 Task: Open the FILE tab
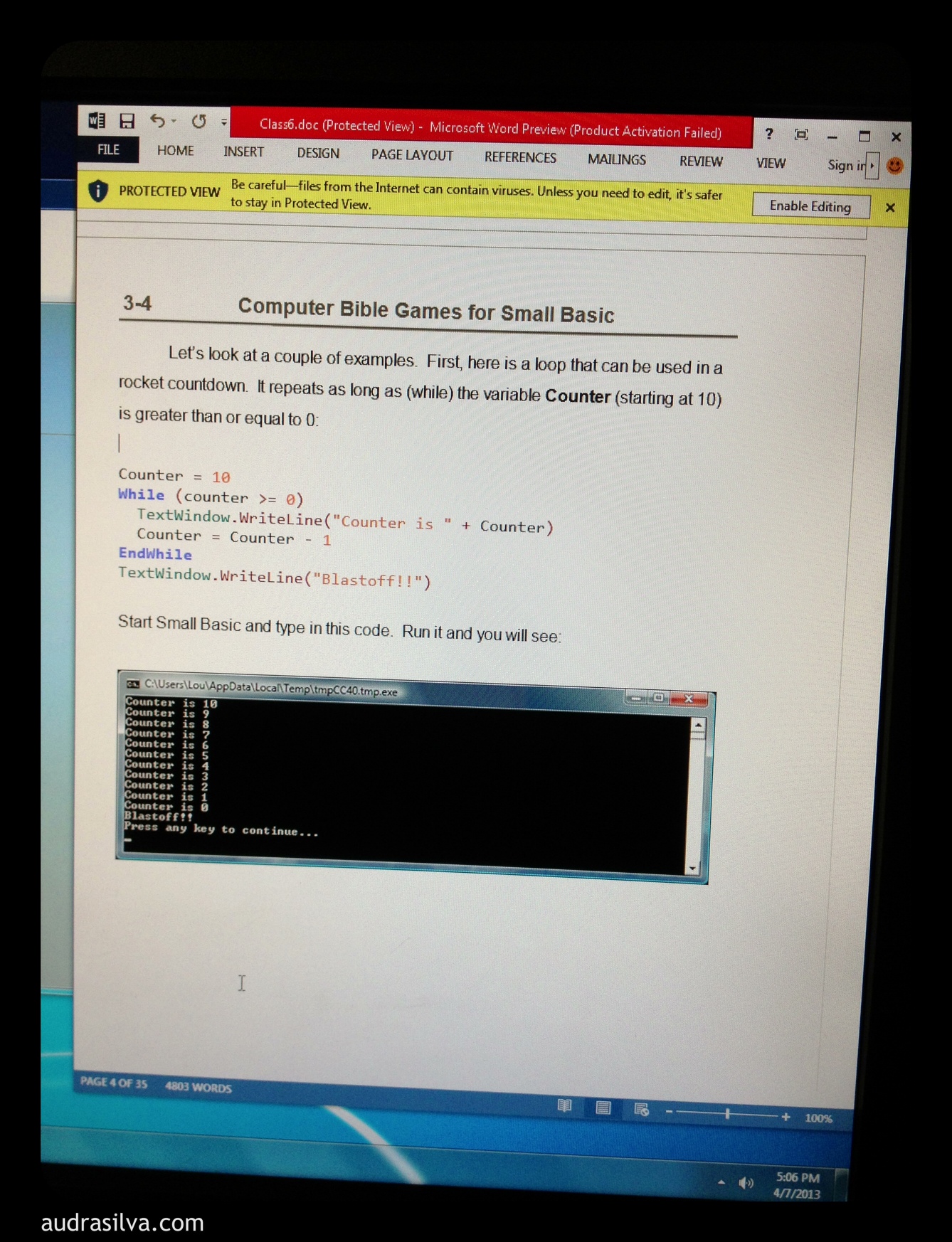coord(108,149)
